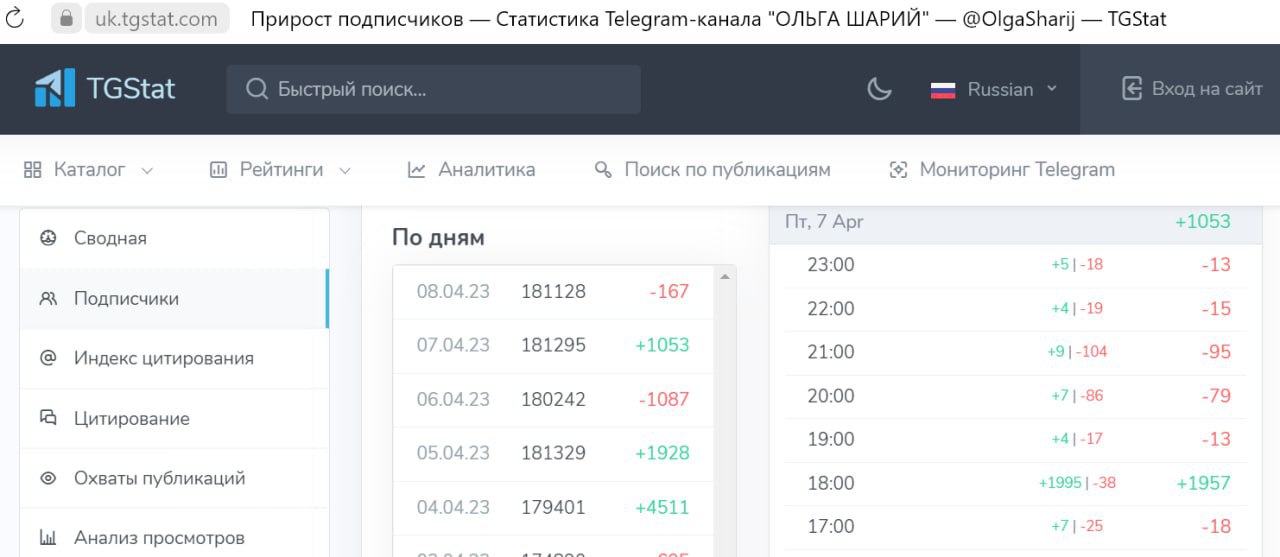This screenshot has height=557, width=1280.
Task: Click the 20:00 hourly row
Action: coord(1015,396)
